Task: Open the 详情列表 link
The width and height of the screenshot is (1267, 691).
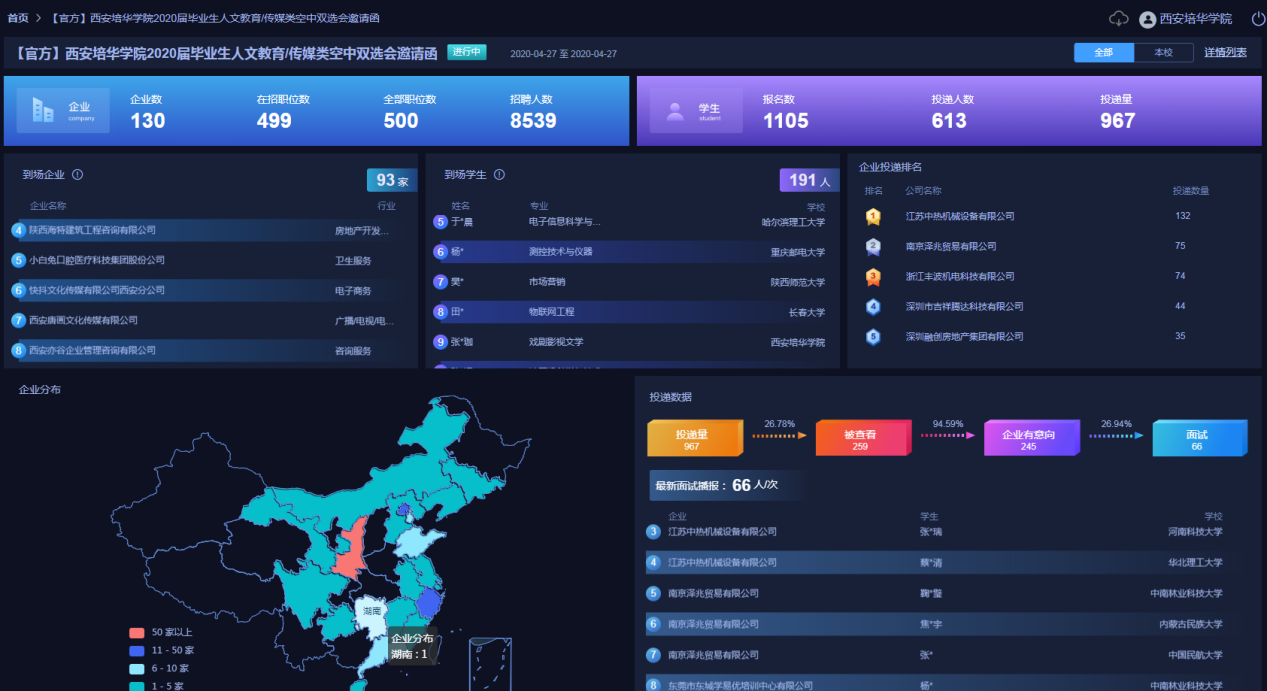Action: (x=1225, y=52)
